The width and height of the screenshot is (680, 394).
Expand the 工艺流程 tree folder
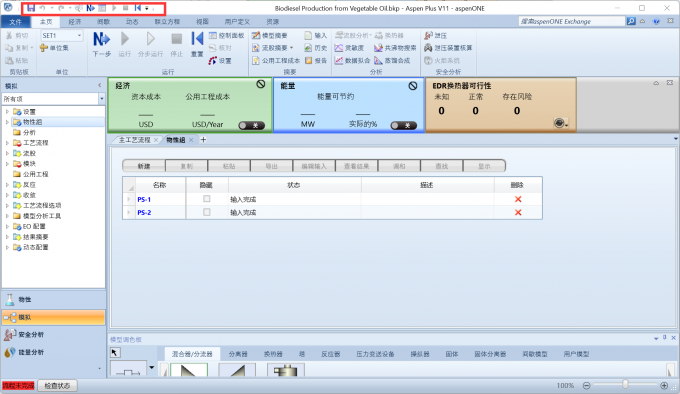[x=7, y=143]
